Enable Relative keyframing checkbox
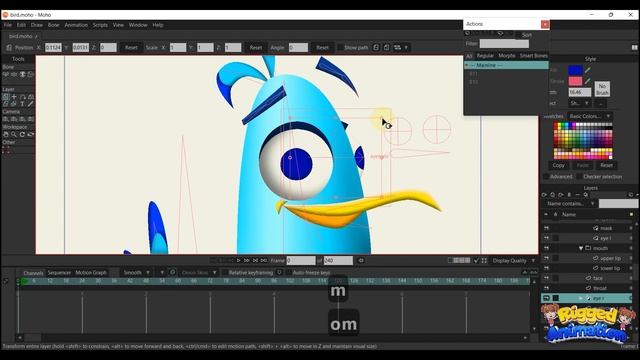This screenshot has height=360, width=640. pyautogui.click(x=224, y=272)
